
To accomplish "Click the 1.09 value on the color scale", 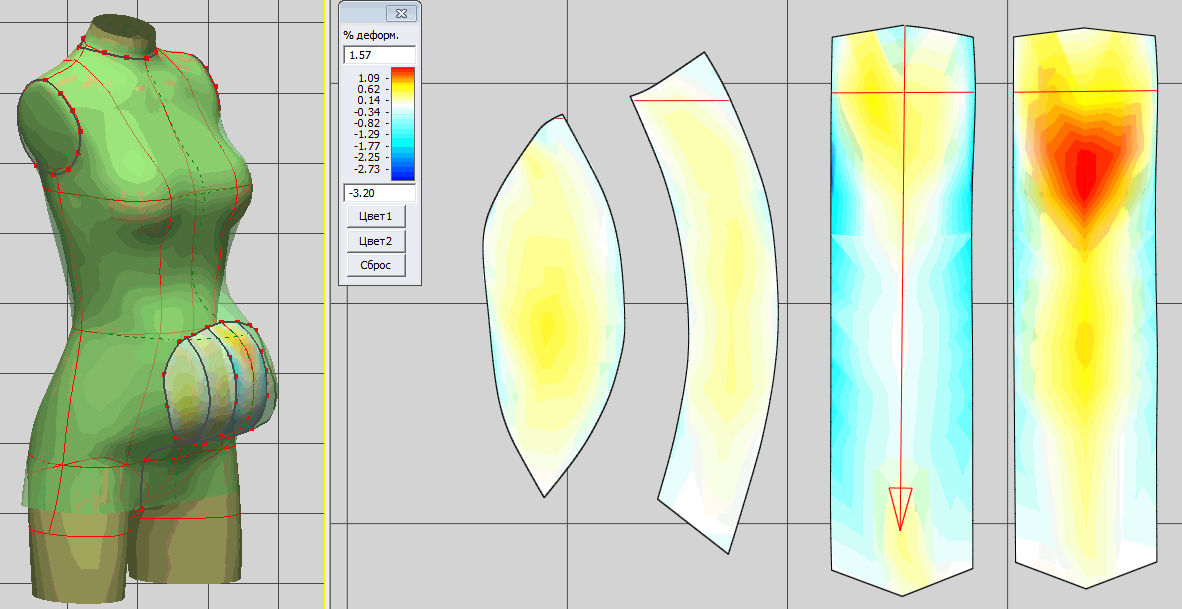I will 369,77.
